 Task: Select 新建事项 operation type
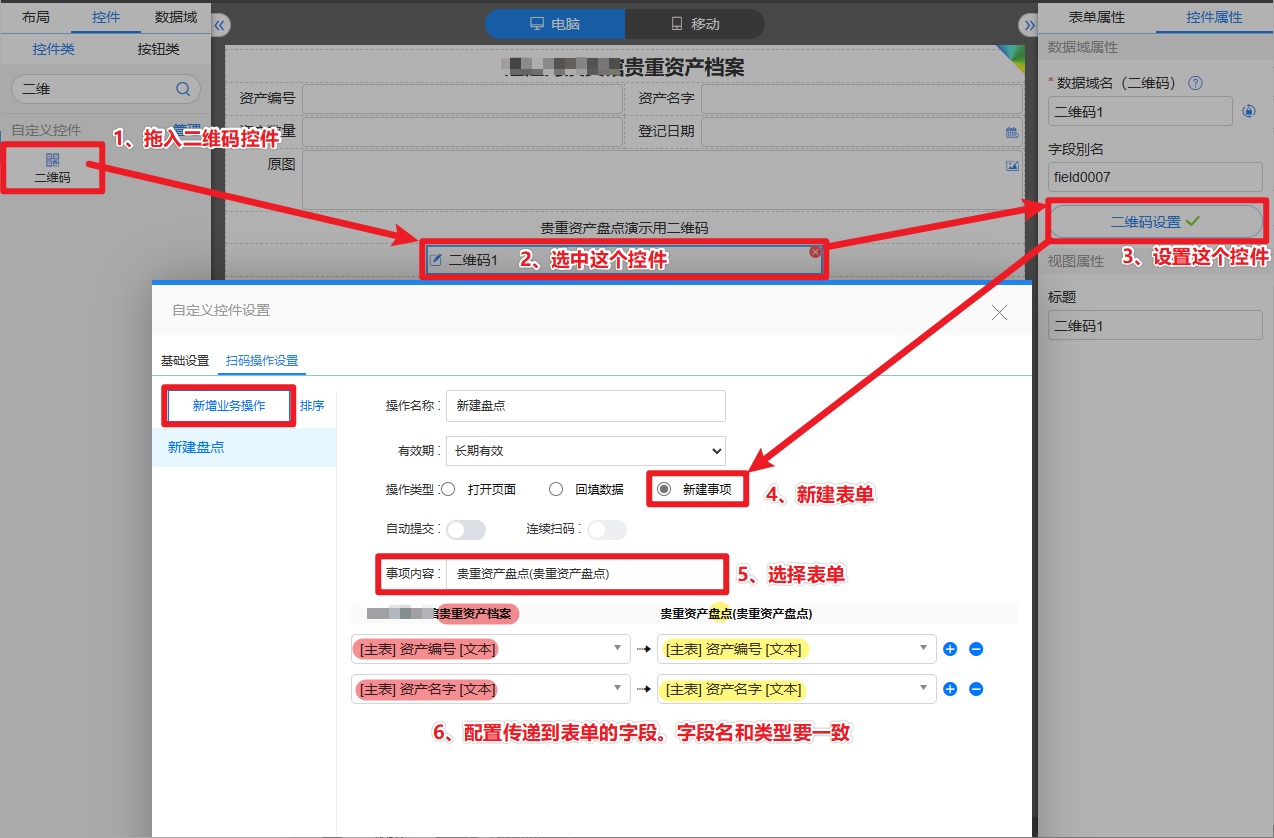click(664, 489)
